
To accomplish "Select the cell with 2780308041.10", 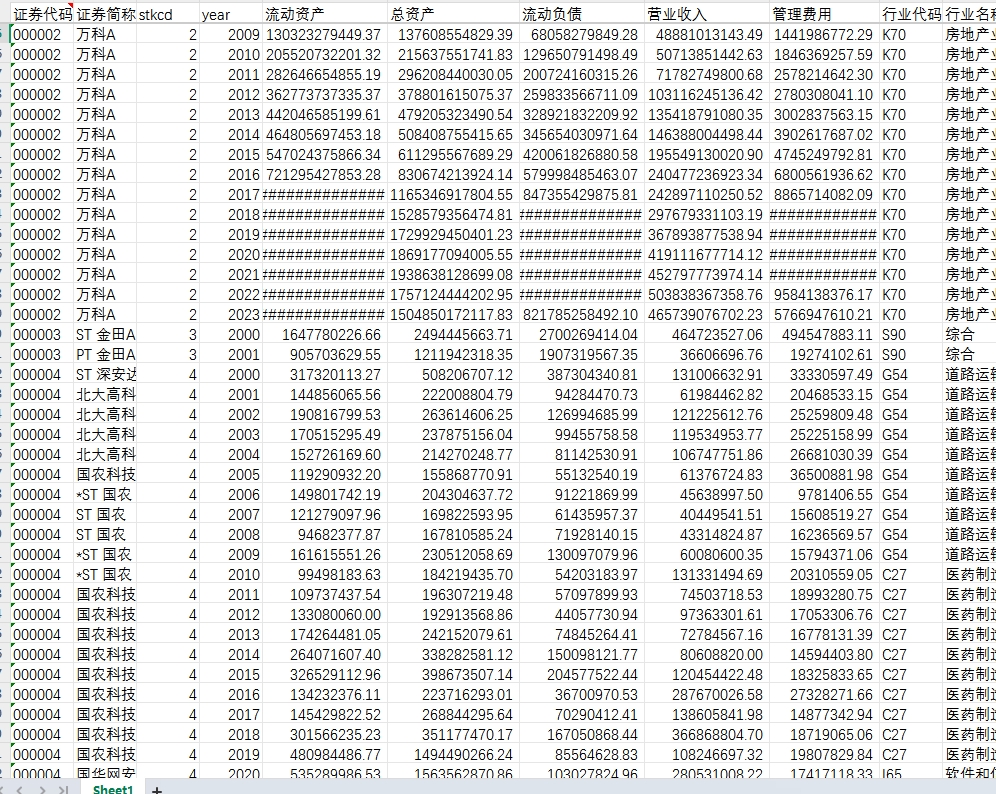I will point(824,95).
